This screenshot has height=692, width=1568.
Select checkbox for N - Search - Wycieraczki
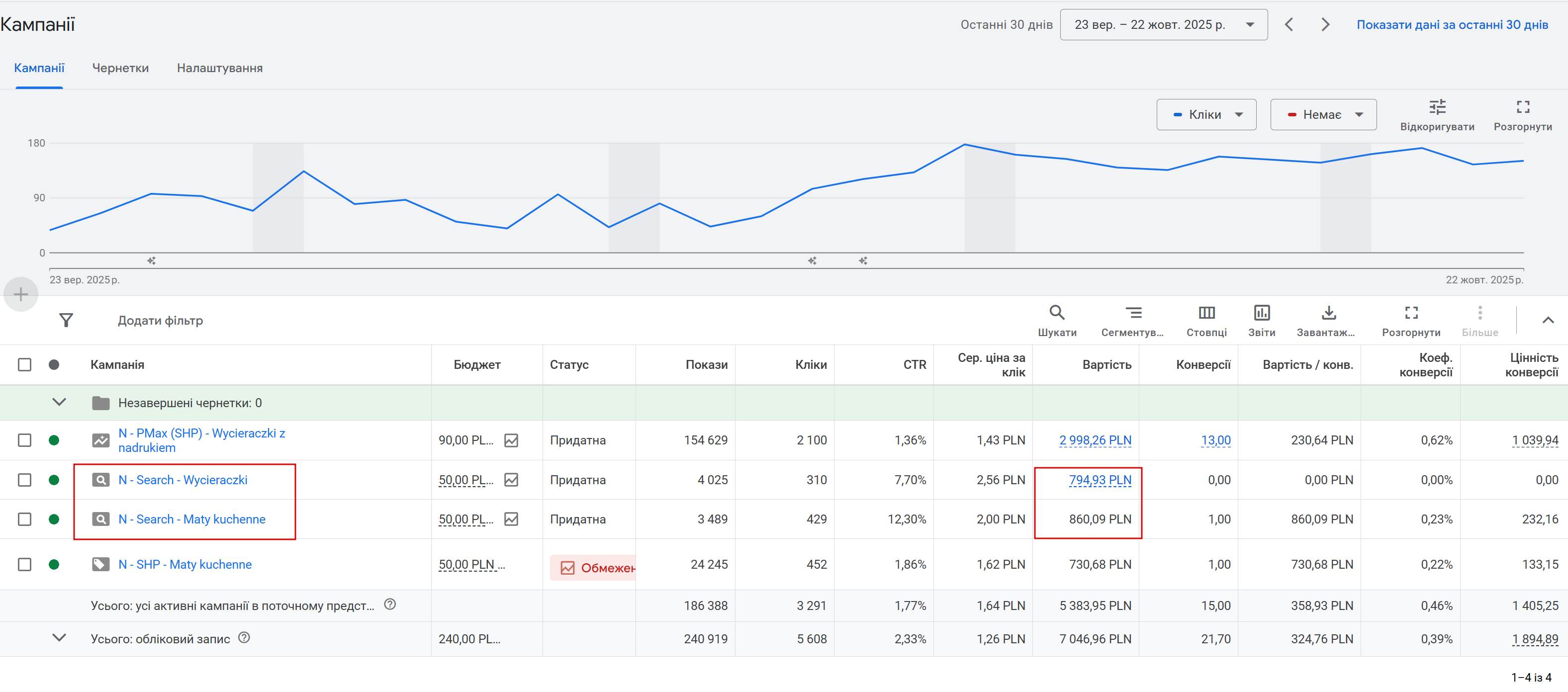(24, 480)
